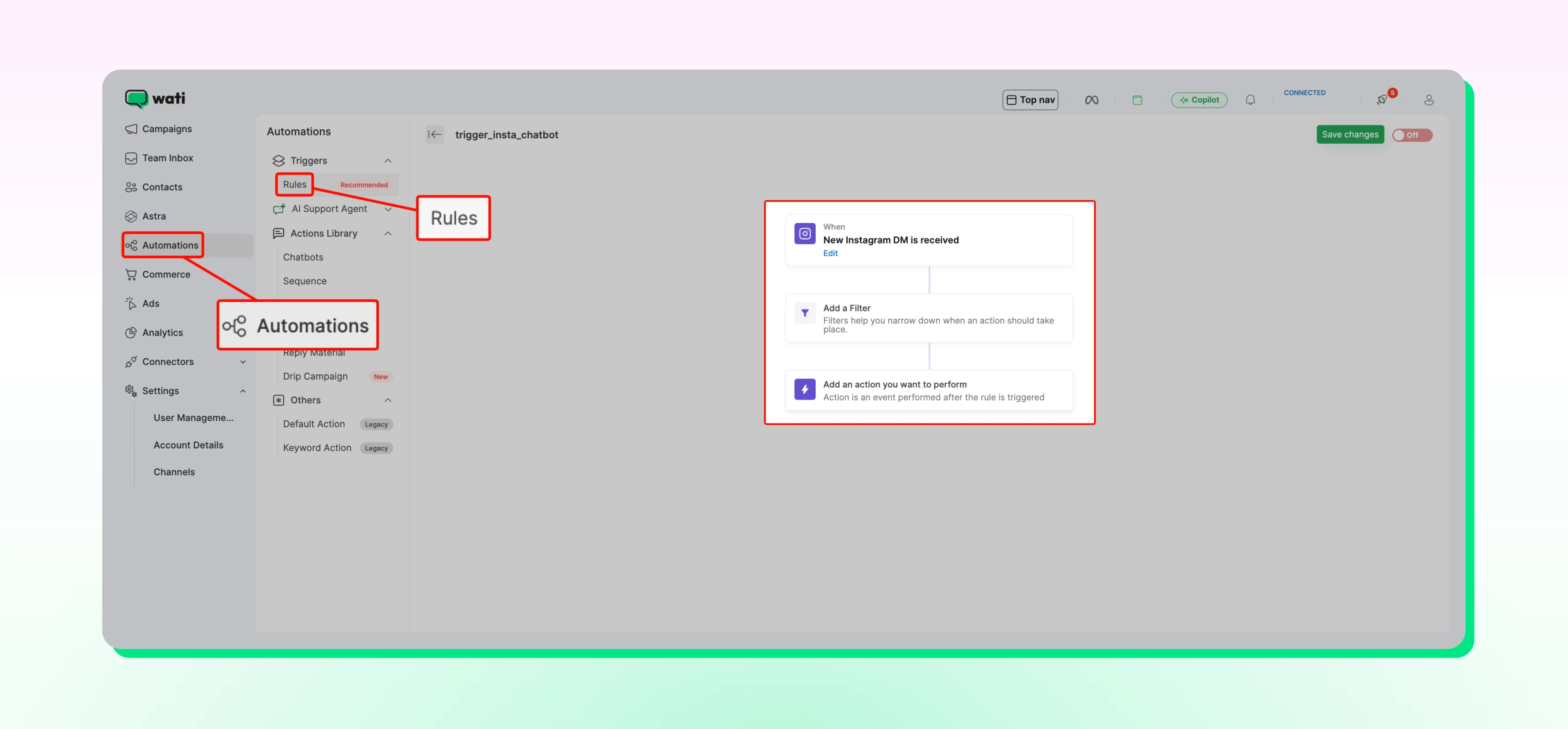
Task: Toggle the rule Off switch
Action: 1412,135
